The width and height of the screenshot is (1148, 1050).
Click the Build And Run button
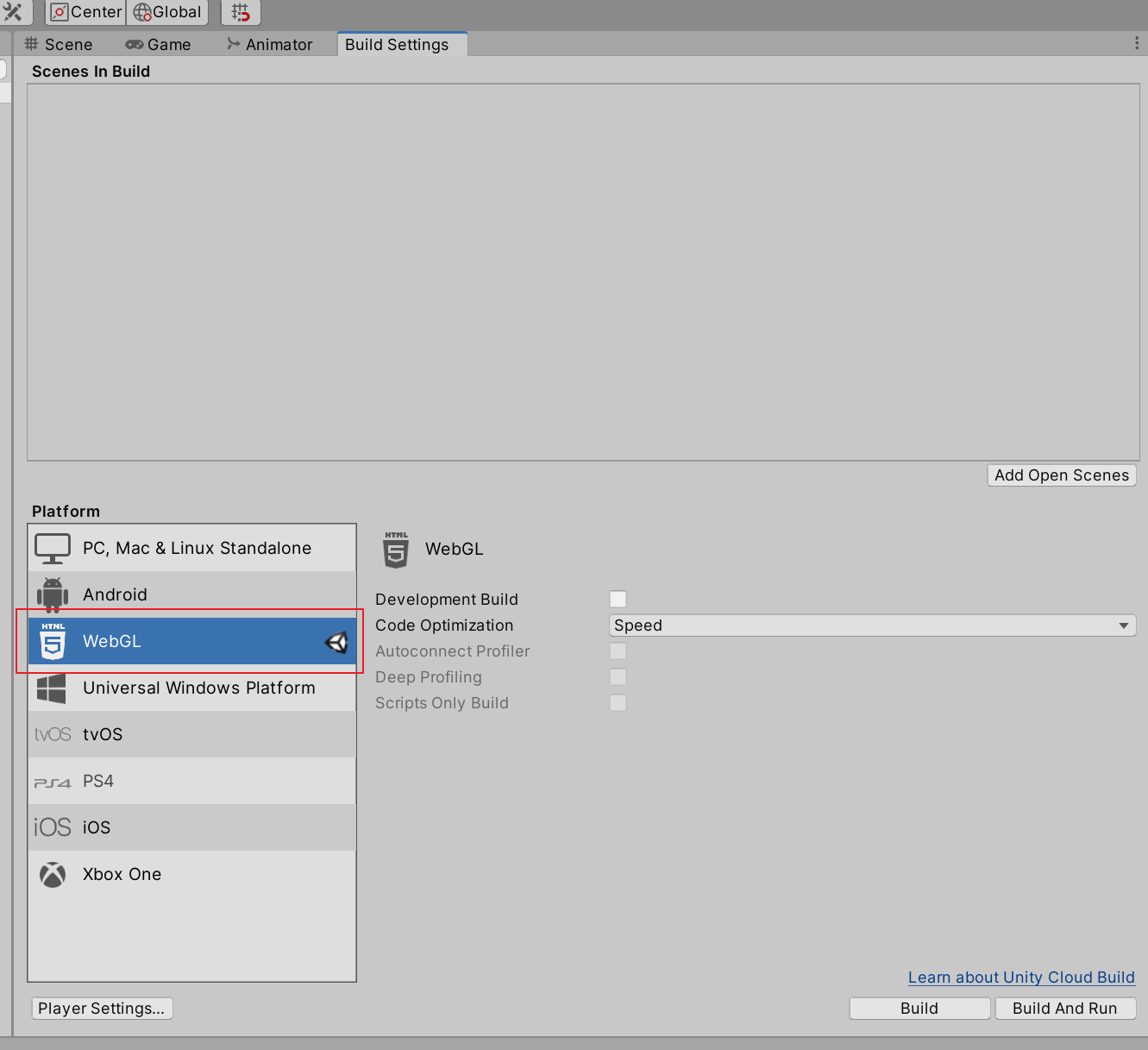click(x=1066, y=1008)
